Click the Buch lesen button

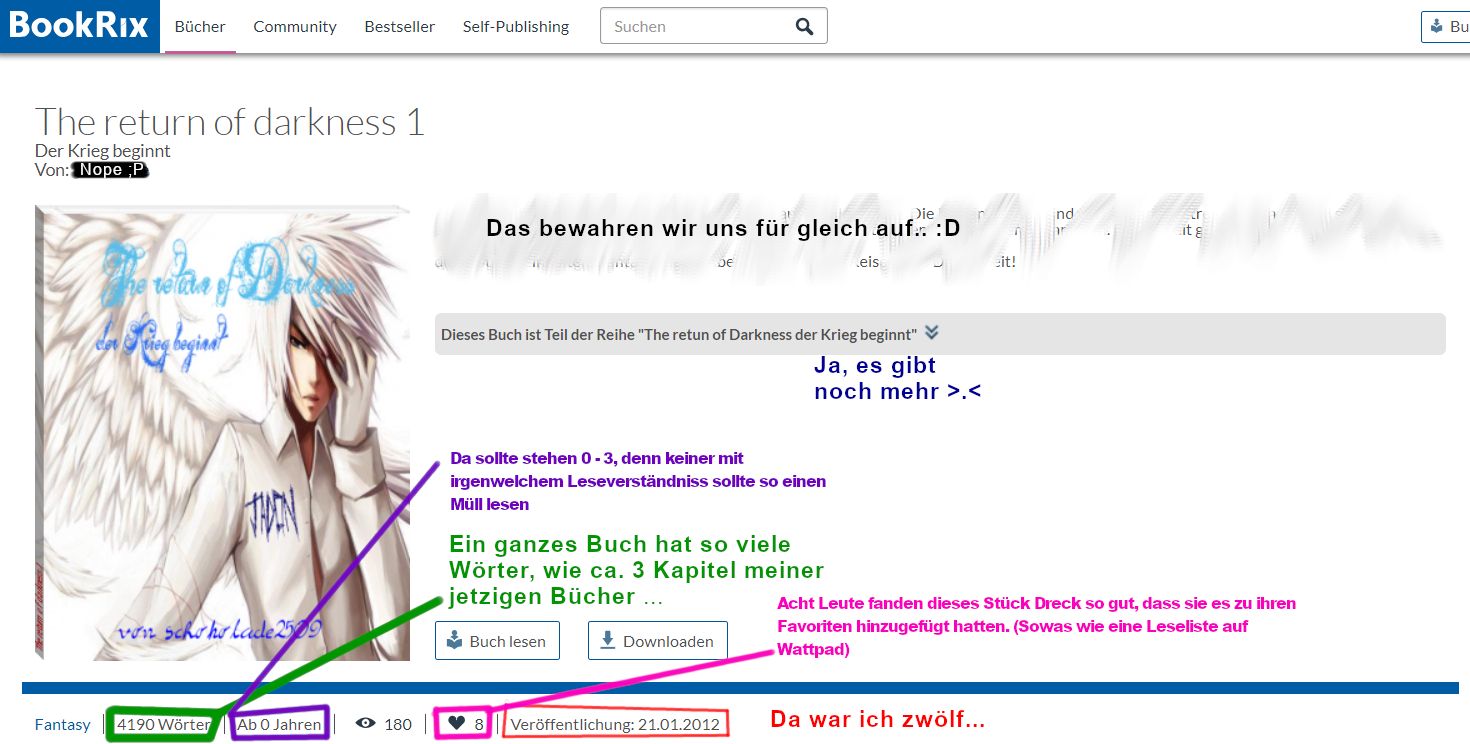[497, 641]
